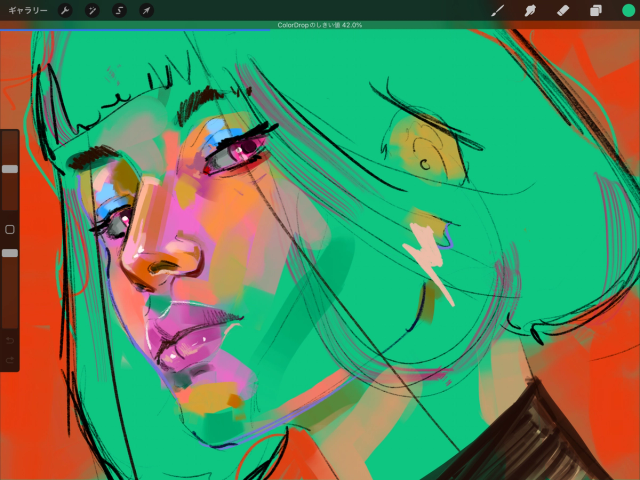Viewport: 640px width, 480px height.
Task: Select the Smudge tool
Action: (530, 10)
